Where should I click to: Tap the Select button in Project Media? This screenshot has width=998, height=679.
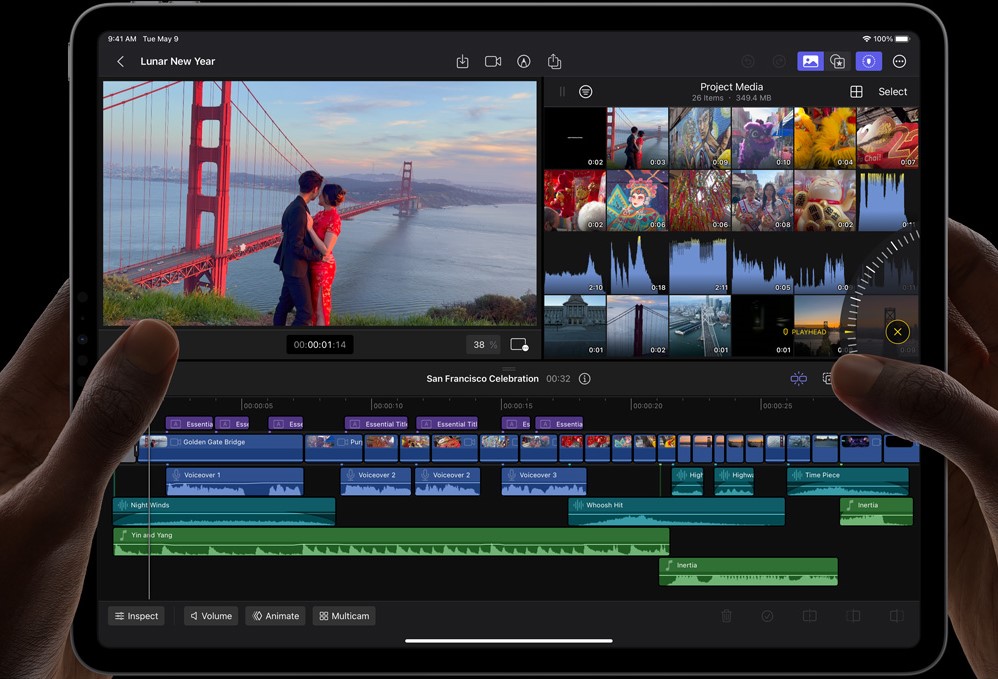(892, 92)
